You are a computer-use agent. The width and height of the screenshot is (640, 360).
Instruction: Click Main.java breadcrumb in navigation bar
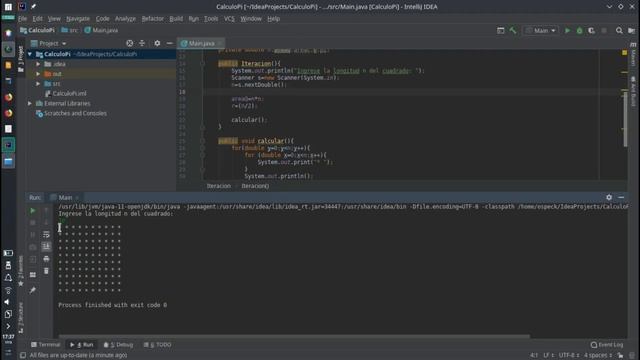[x=101, y=30]
